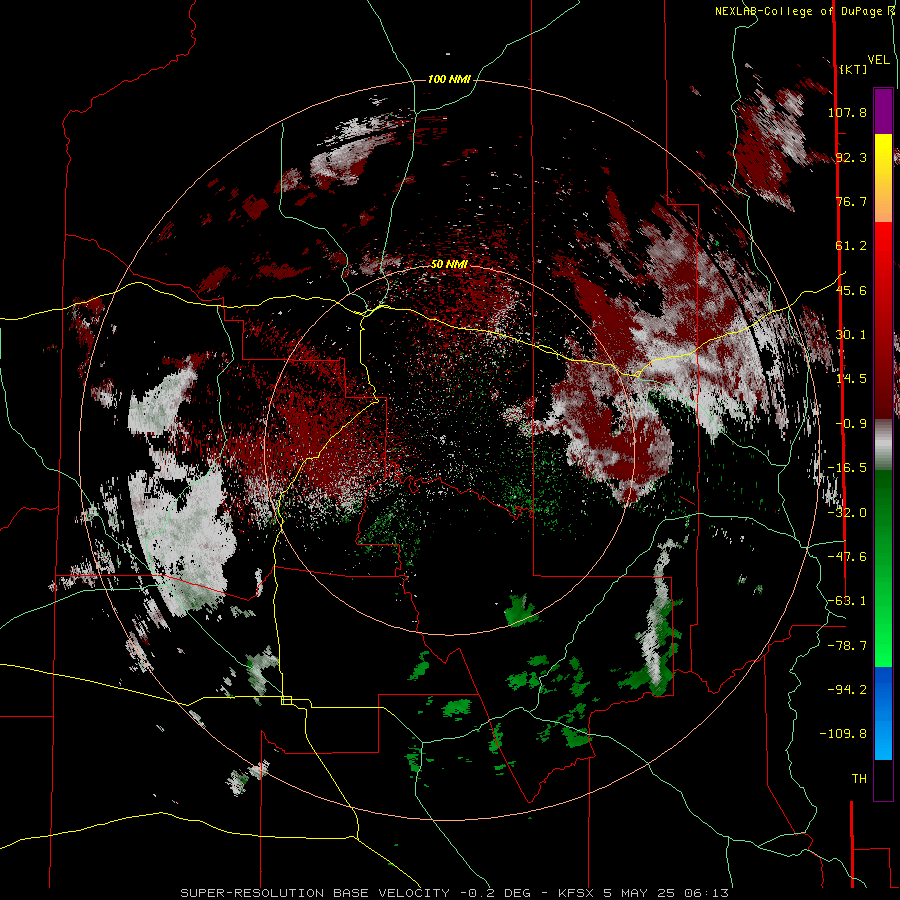Click the 14.5 scale value

[851, 379]
